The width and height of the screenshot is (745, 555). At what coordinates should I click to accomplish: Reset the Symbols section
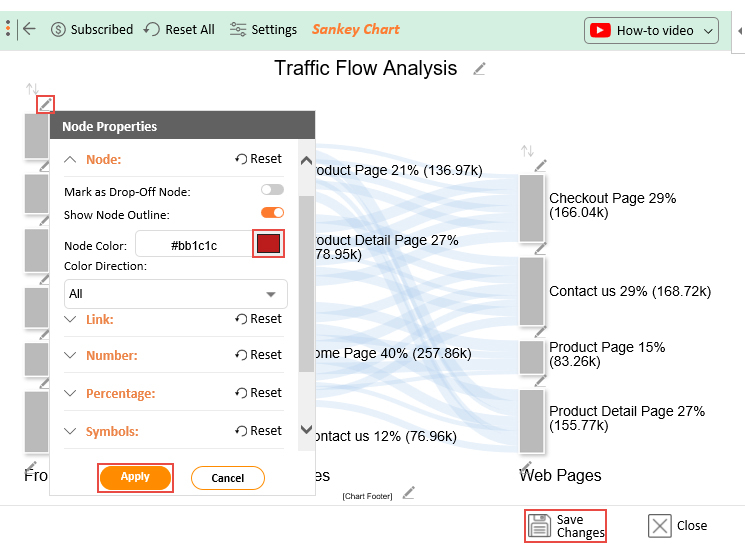[258, 431]
